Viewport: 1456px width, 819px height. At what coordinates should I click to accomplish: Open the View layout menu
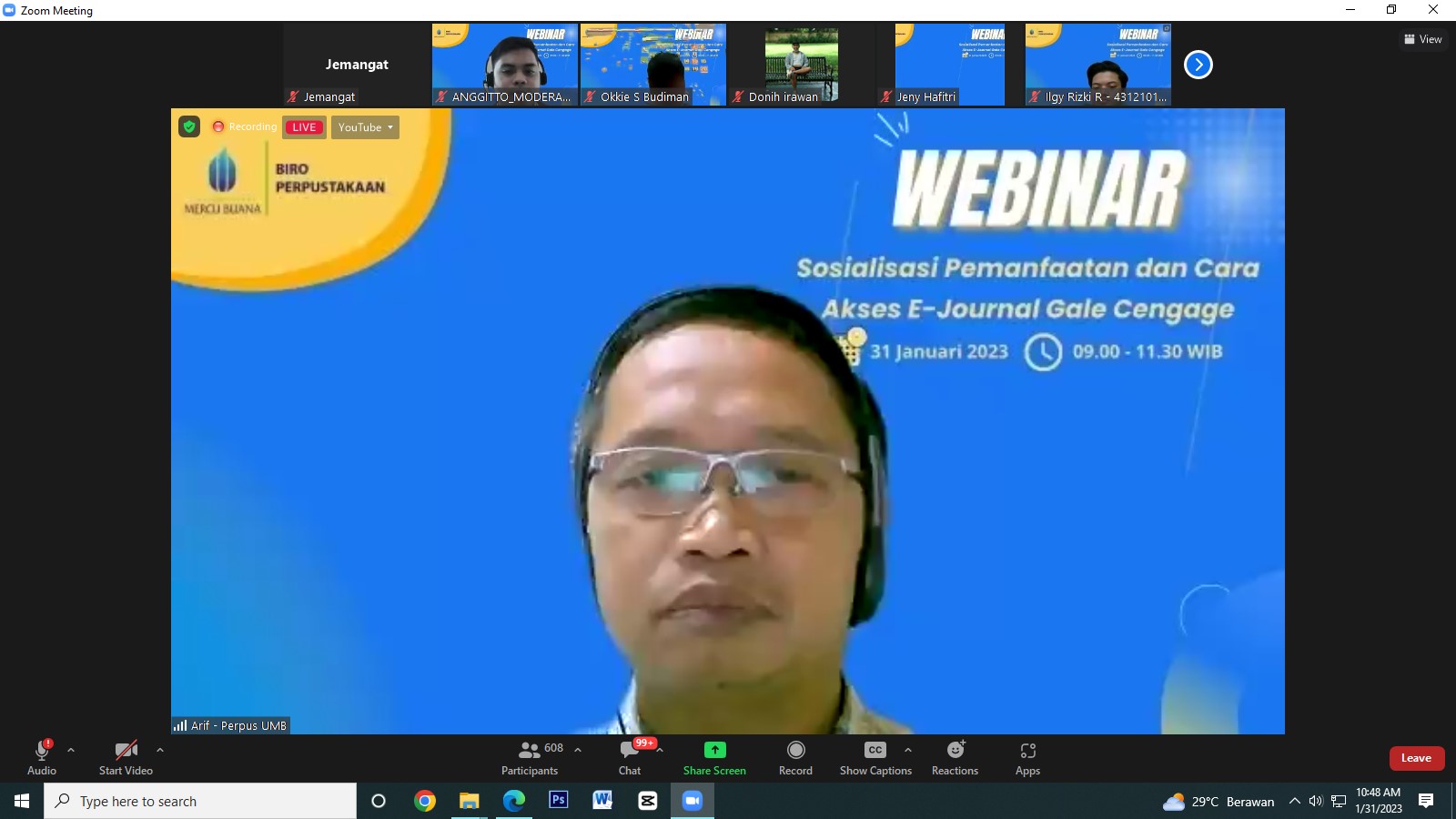(1423, 39)
